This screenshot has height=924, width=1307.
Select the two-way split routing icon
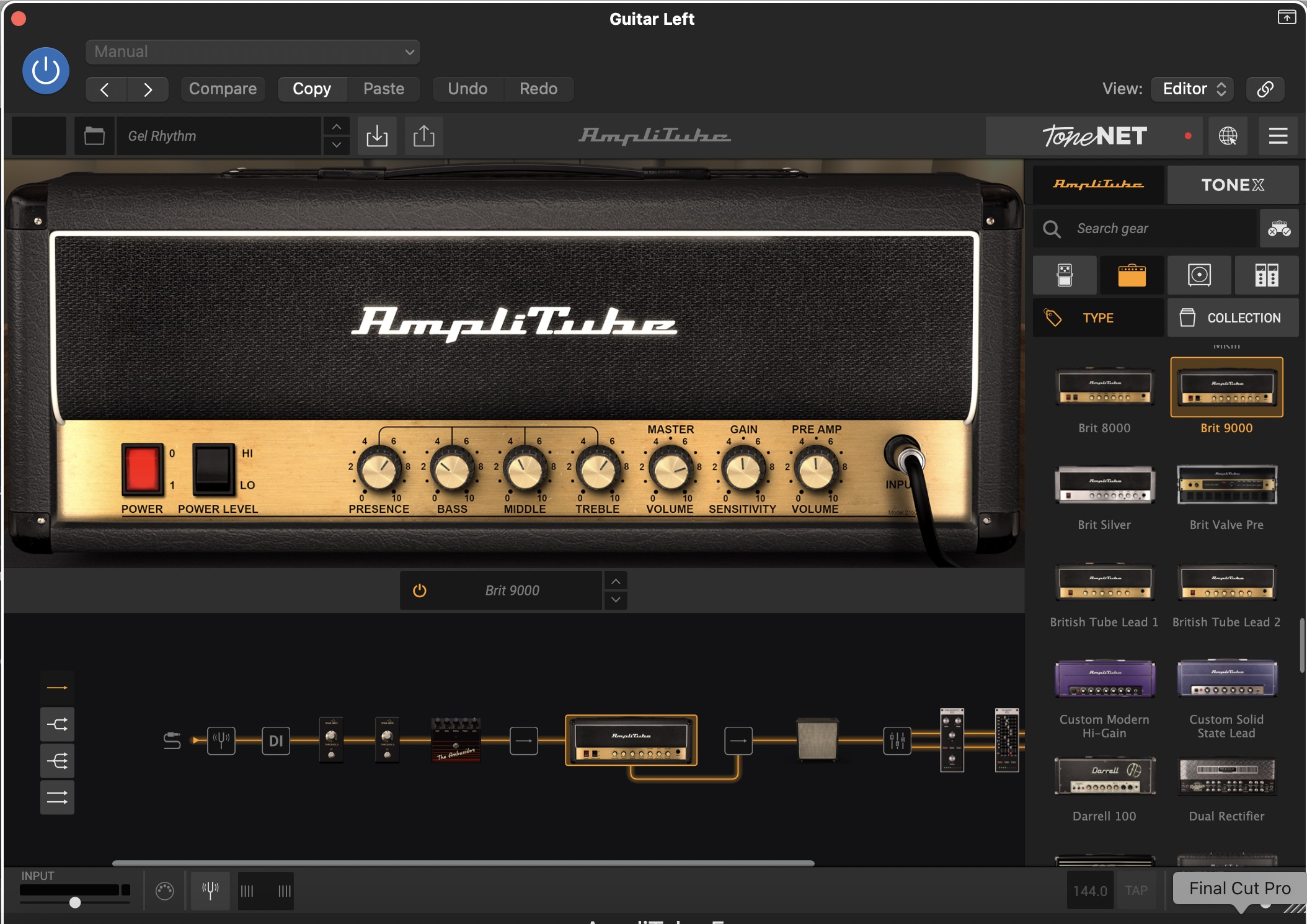57,724
